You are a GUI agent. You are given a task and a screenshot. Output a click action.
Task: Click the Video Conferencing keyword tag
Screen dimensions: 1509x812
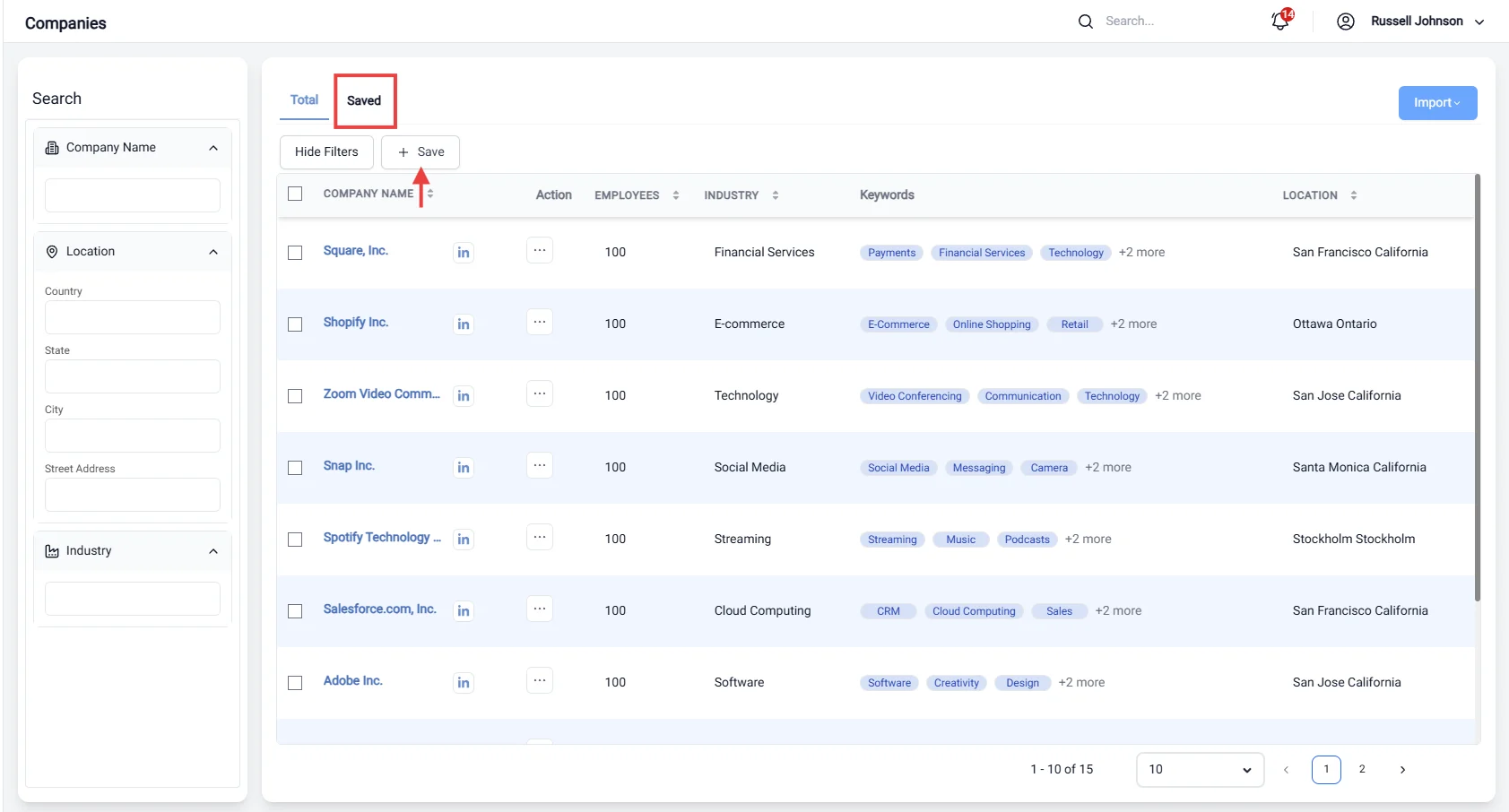pyautogui.click(x=915, y=396)
